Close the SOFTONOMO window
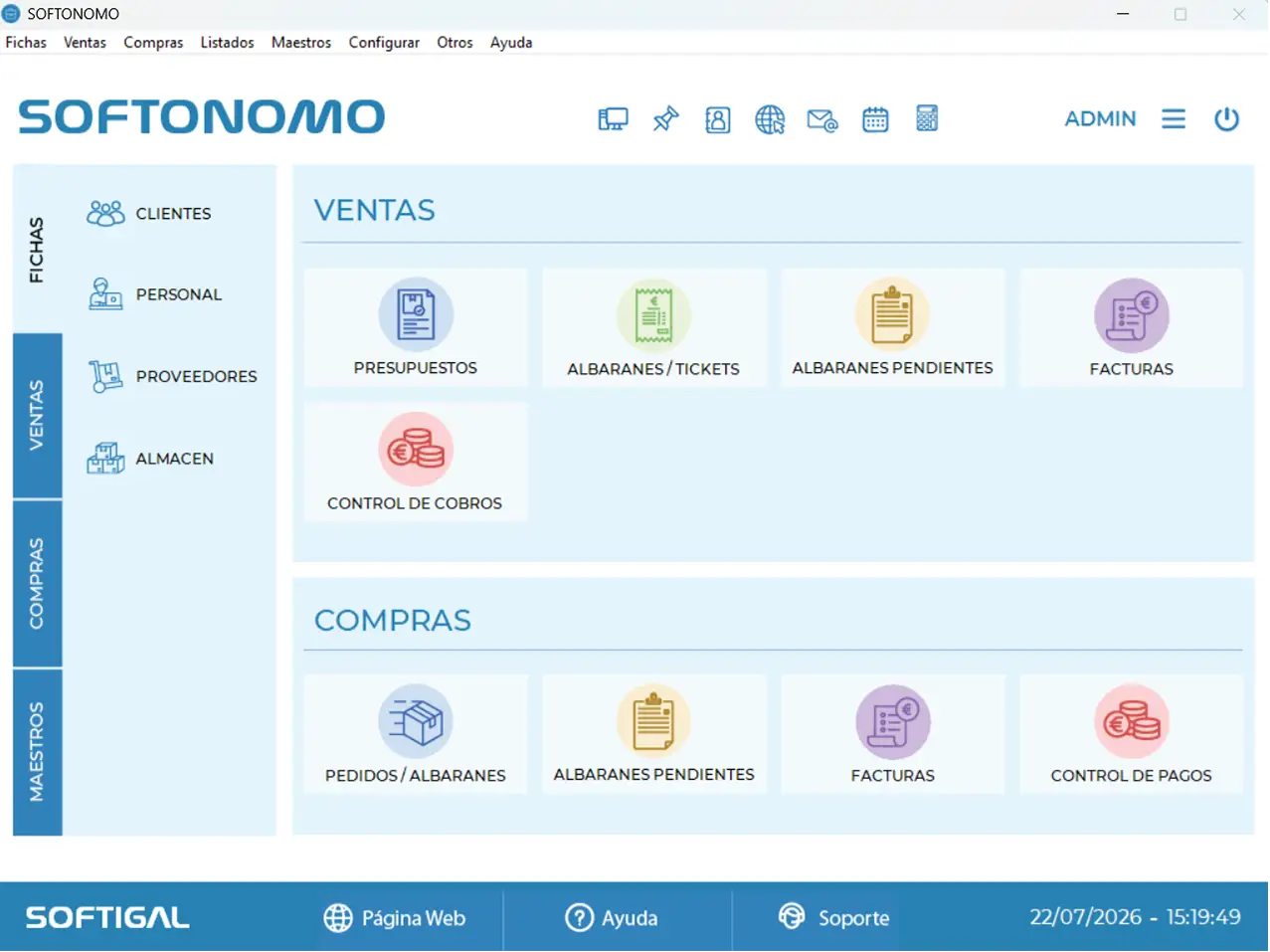1270x952 pixels. pyautogui.click(x=1239, y=14)
